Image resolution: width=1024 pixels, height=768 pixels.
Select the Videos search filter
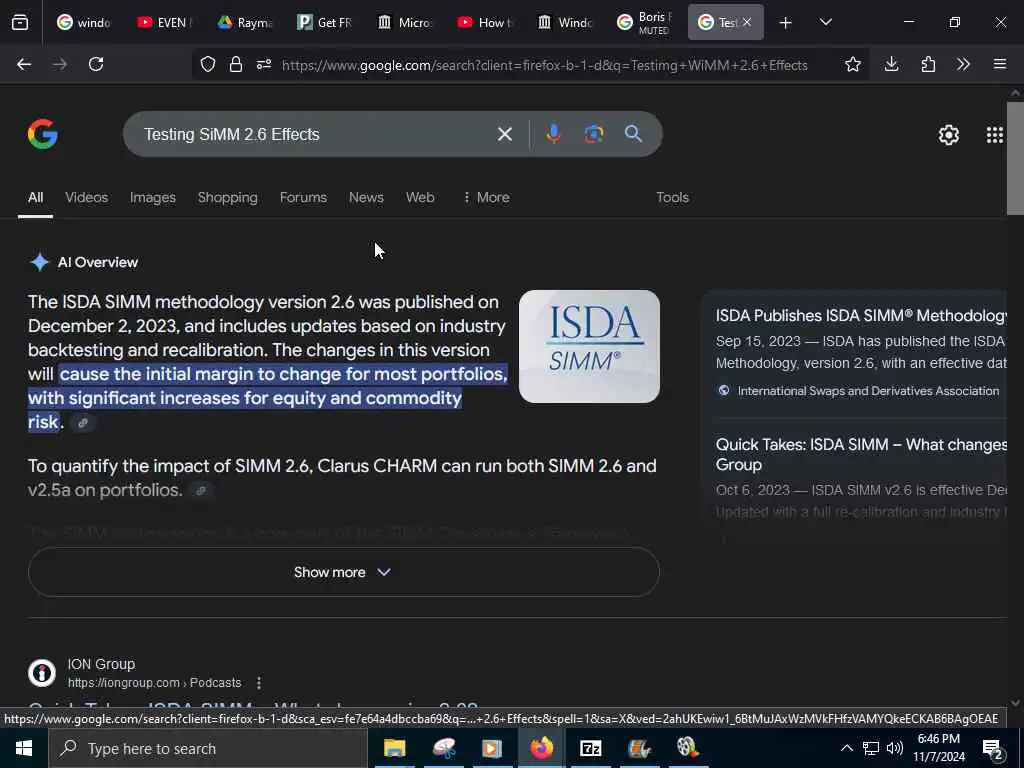[87, 197]
